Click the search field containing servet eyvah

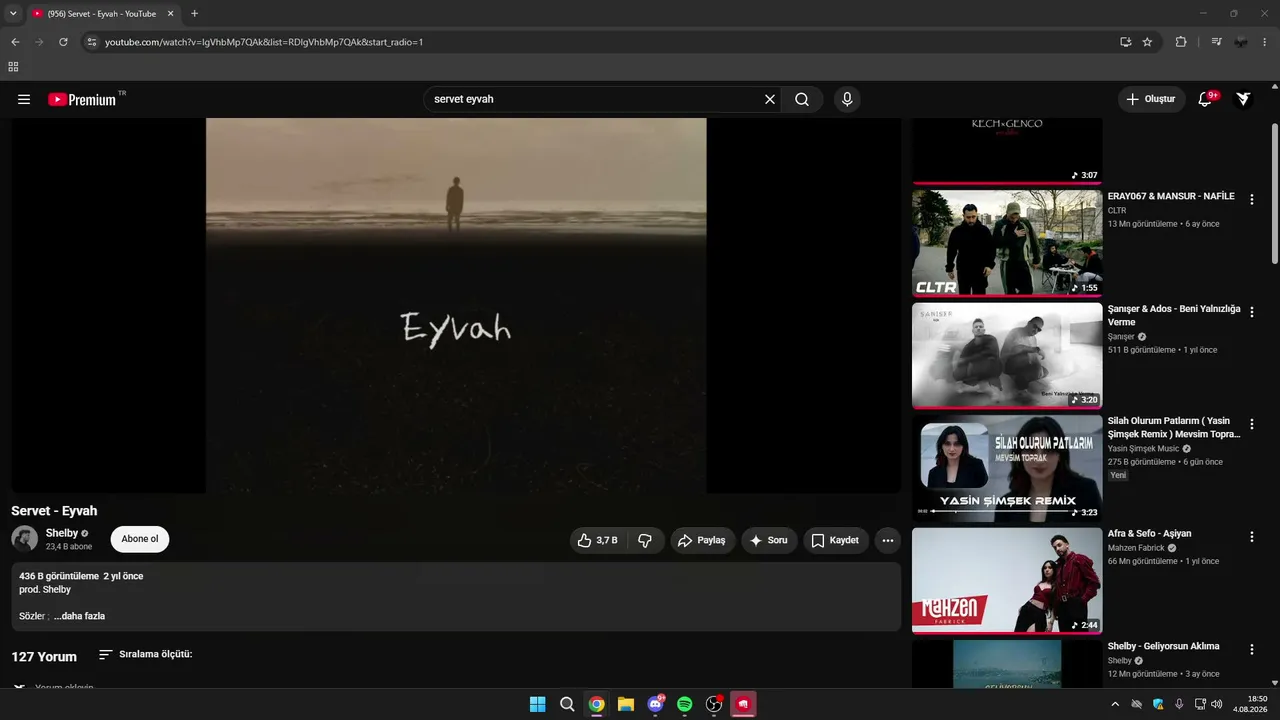click(x=594, y=99)
